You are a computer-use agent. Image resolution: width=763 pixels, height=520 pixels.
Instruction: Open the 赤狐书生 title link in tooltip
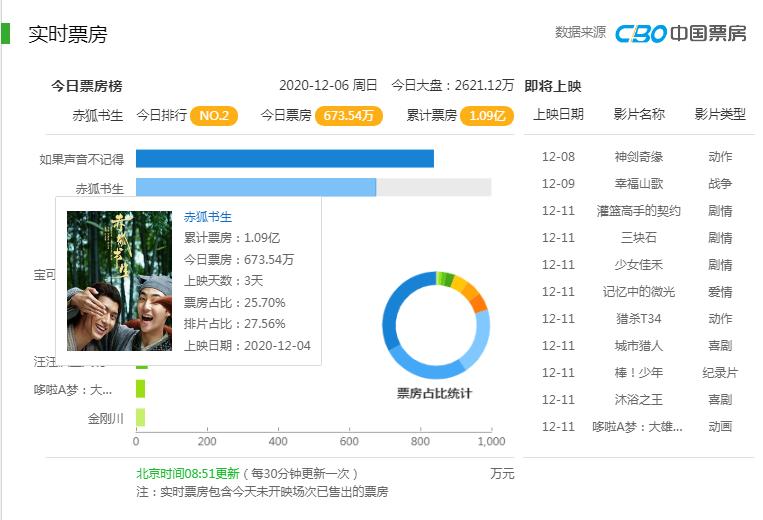[208, 216]
